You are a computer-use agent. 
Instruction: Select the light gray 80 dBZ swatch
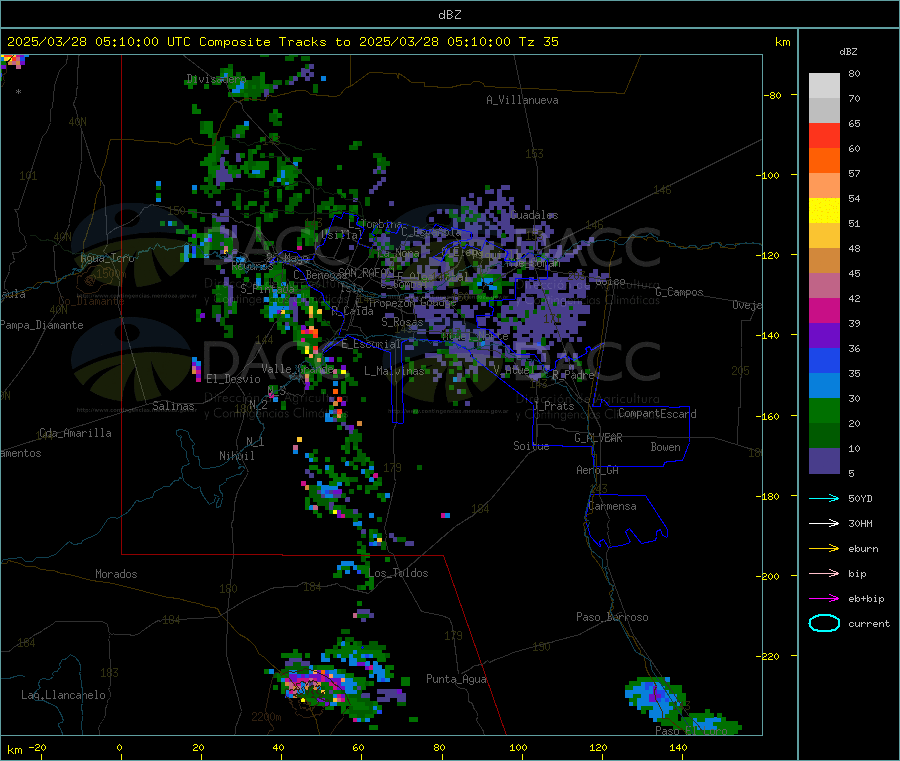click(824, 86)
